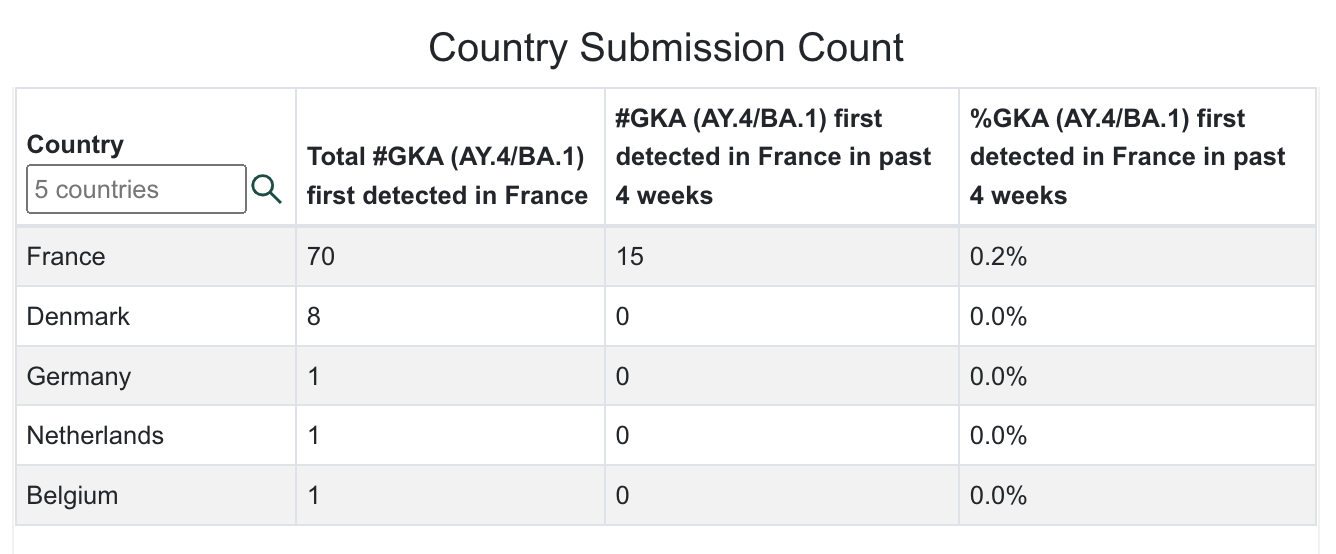Select the Belgium row
The width and height of the screenshot is (1336, 554).
coord(666,495)
